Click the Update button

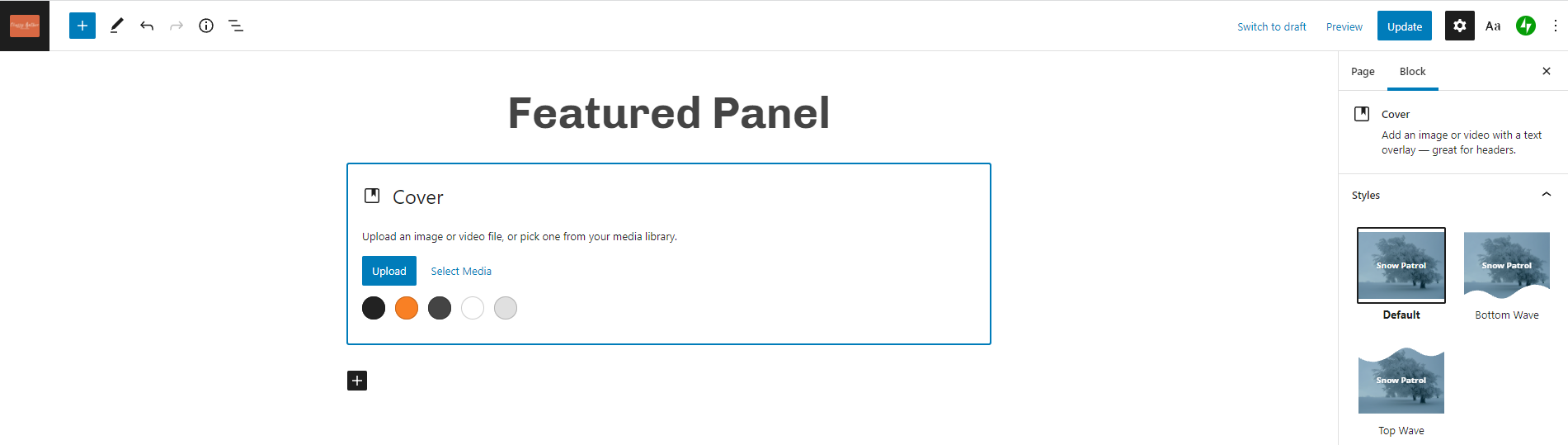[x=1405, y=26]
